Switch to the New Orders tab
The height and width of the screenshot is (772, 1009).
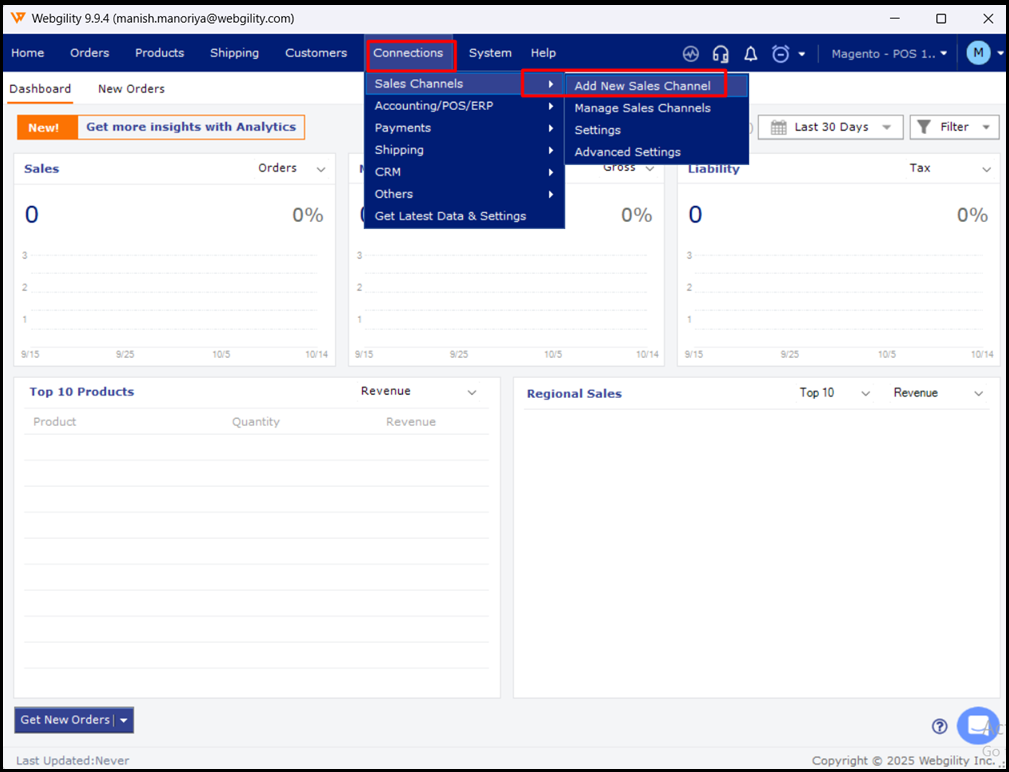131,89
